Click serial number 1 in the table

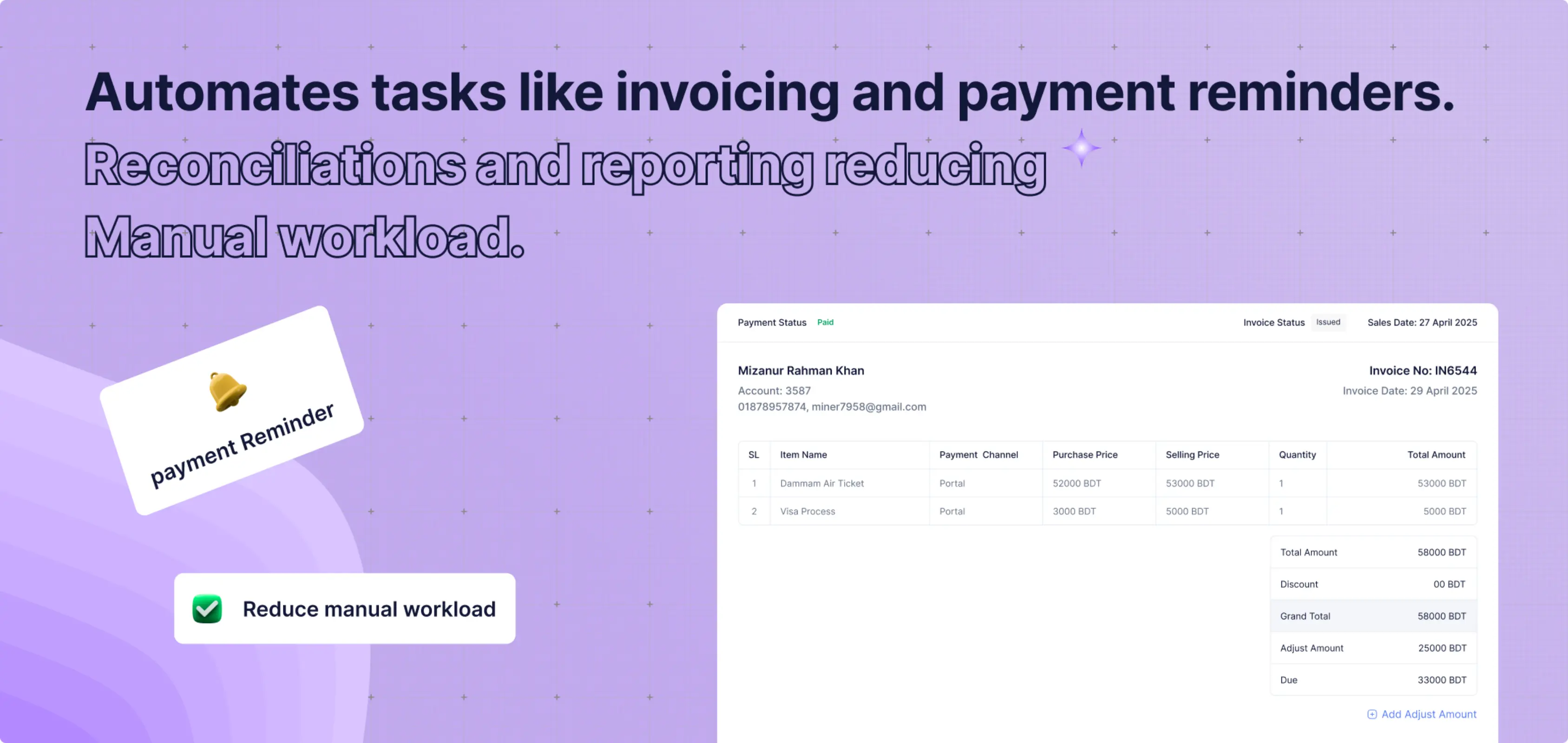[754, 484]
